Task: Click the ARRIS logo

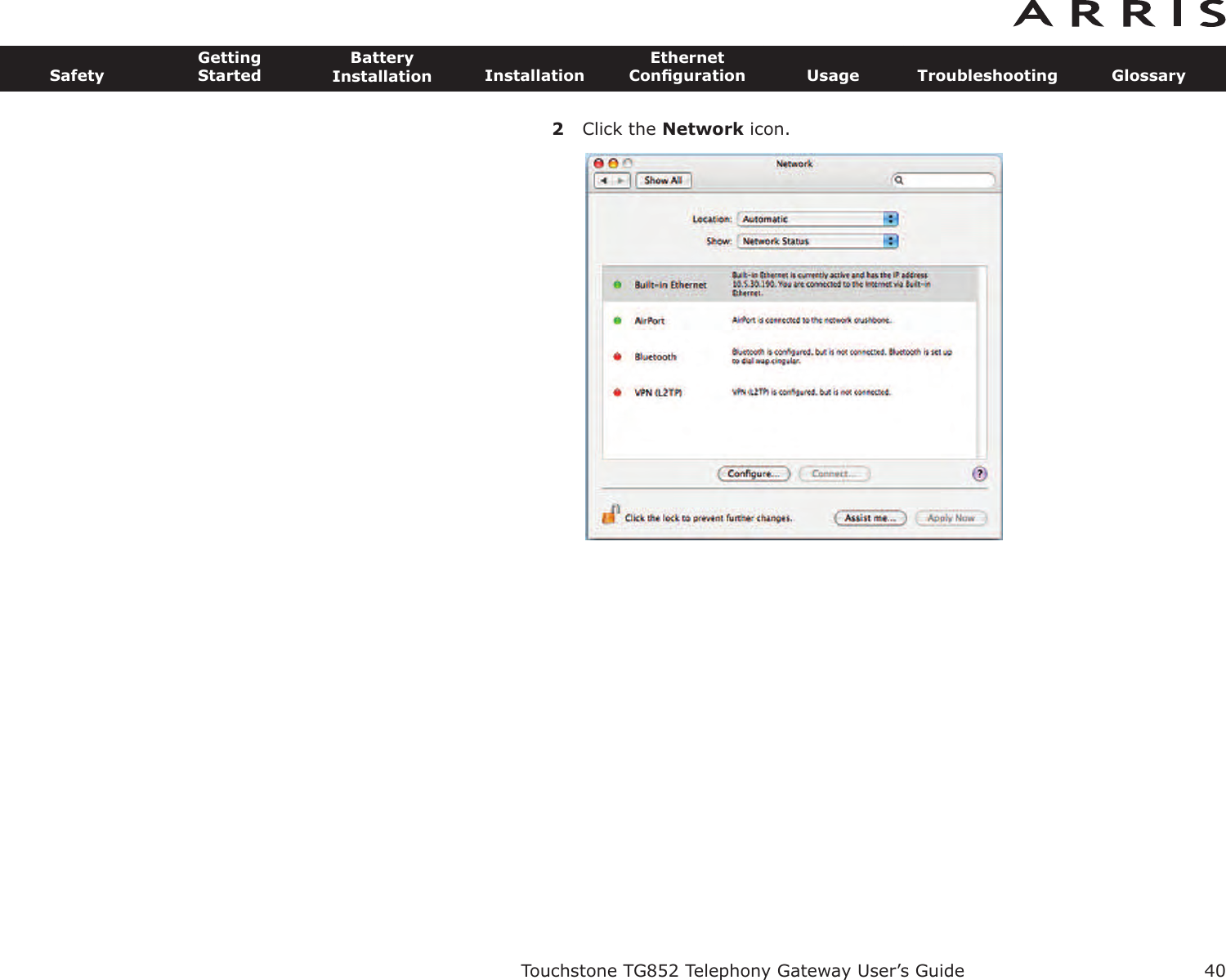Action: pyautogui.click(x=1120, y=14)
